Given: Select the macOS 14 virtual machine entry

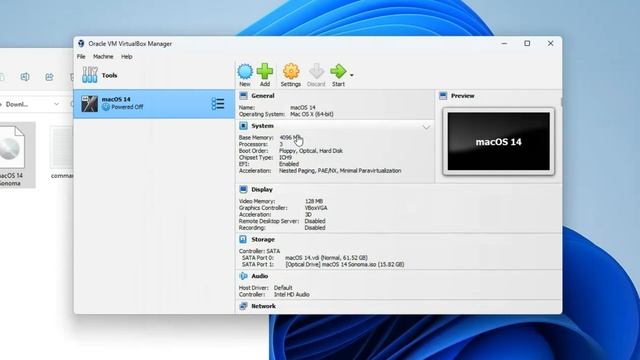Looking at the screenshot, I should [154, 104].
